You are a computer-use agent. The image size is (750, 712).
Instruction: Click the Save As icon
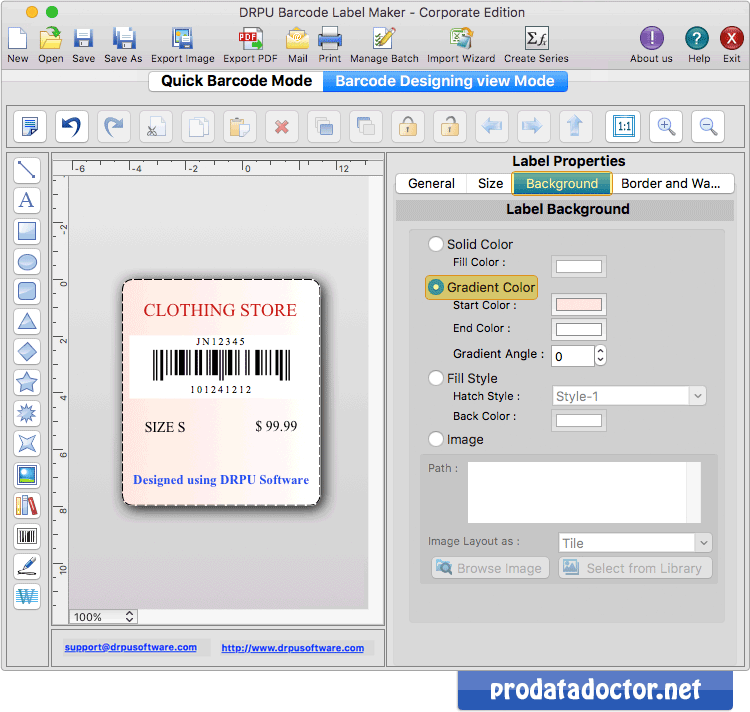tap(123, 39)
